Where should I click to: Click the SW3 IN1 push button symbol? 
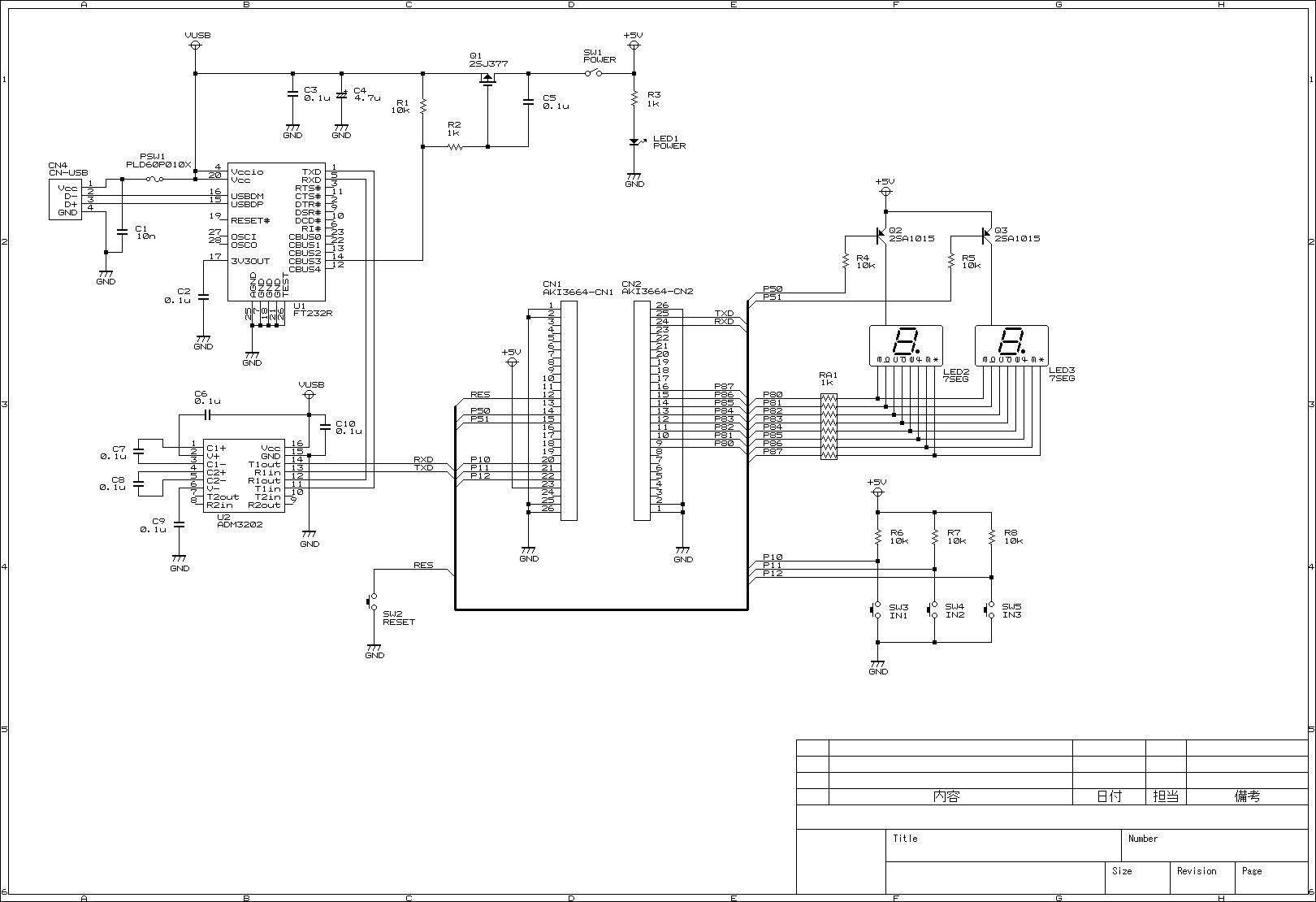click(877, 610)
